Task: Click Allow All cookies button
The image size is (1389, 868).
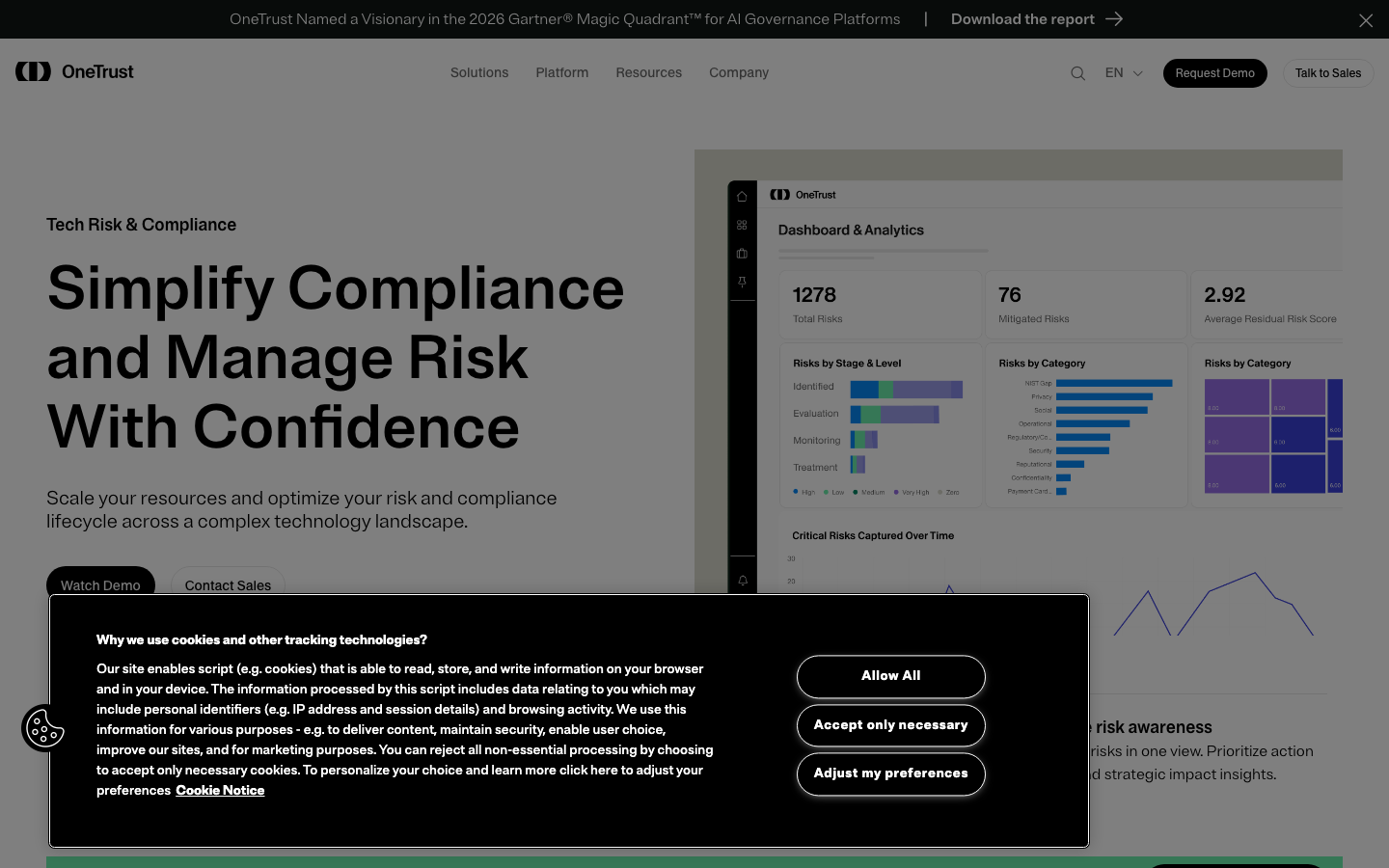Action: tap(891, 676)
